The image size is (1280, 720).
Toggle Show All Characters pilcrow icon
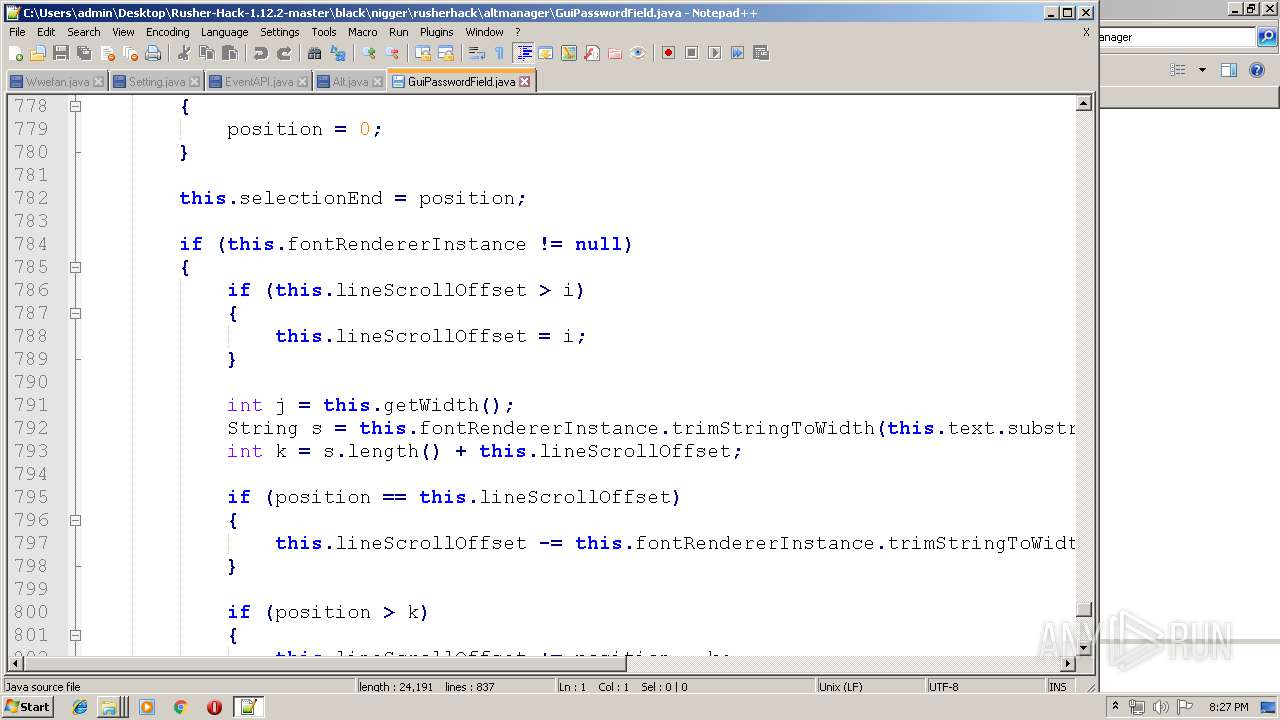pos(499,53)
